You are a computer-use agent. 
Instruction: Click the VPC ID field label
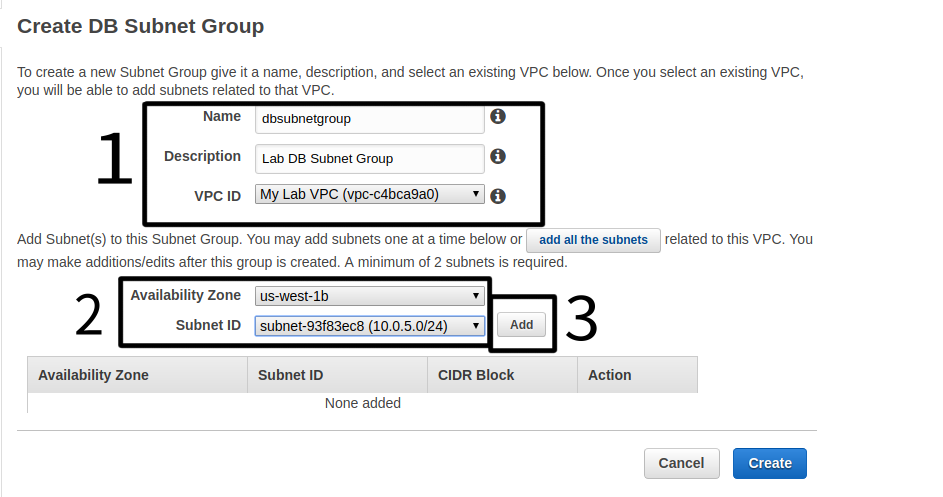[x=217, y=196]
